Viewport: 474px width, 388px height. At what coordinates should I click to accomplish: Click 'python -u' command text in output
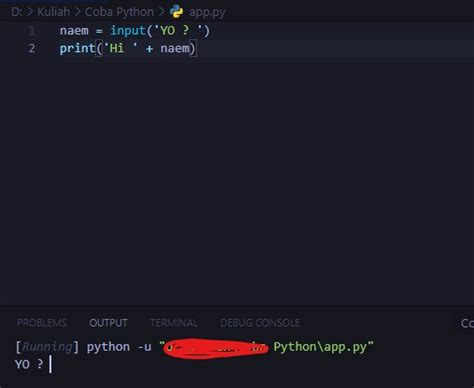coord(119,347)
